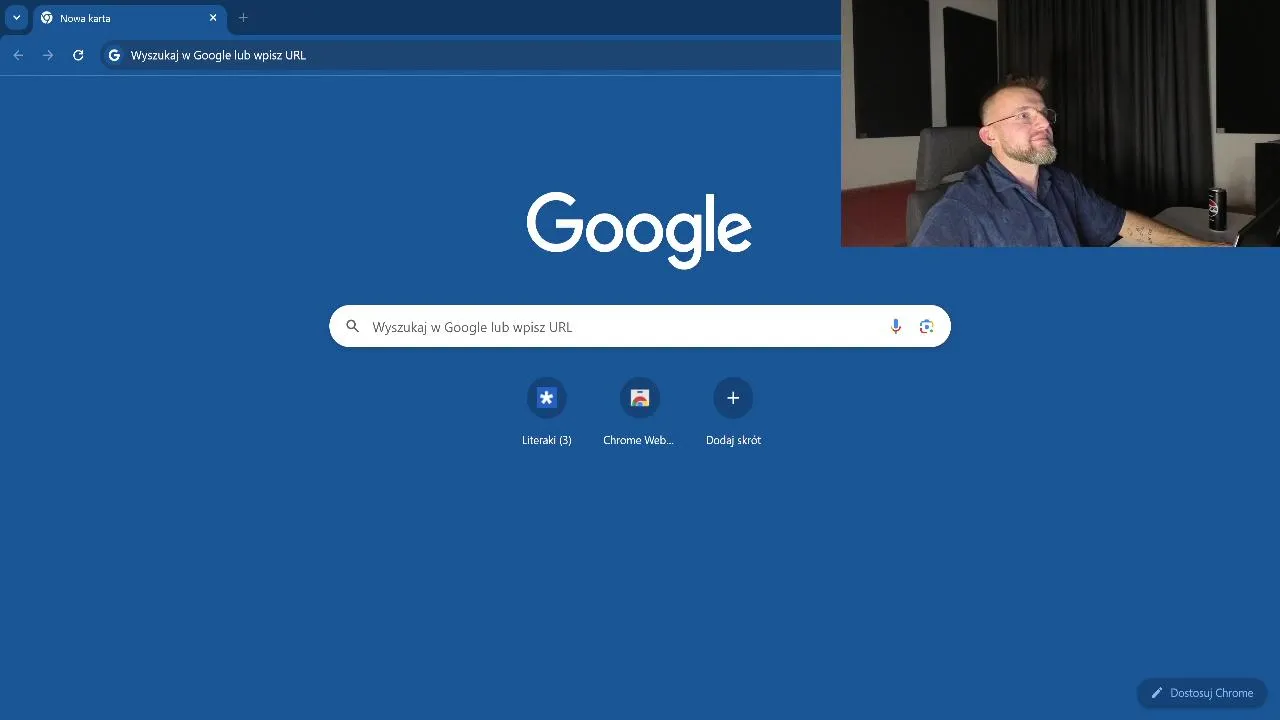Image resolution: width=1280 pixels, height=720 pixels.
Task: Go forward with the forward arrow
Action: 48,55
